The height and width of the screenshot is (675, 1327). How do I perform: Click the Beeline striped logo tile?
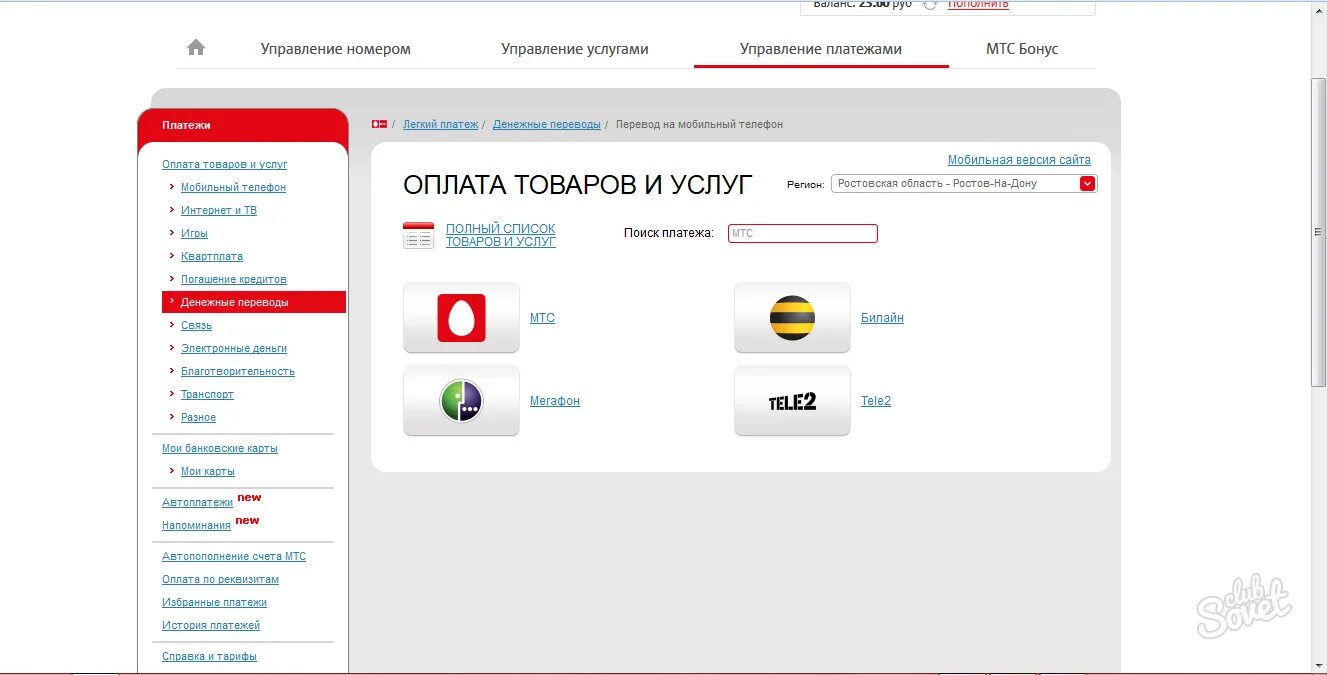792,318
